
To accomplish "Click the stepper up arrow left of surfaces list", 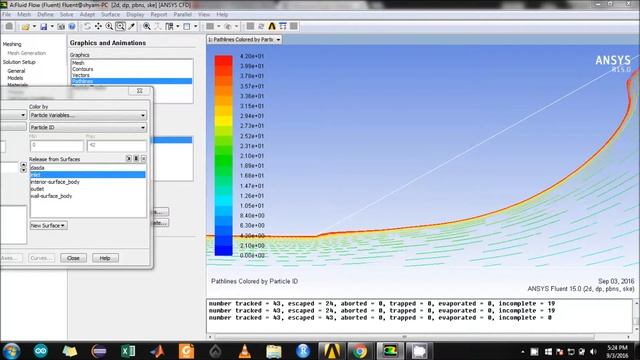I will (x=23, y=165).
